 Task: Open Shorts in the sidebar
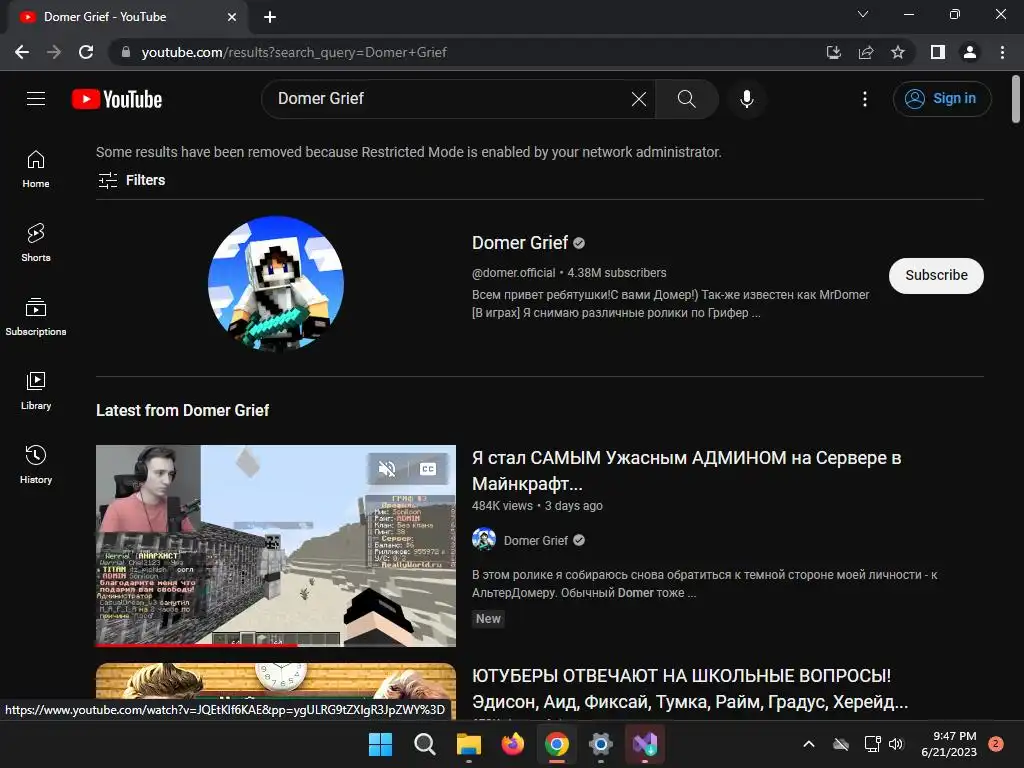pos(36,242)
